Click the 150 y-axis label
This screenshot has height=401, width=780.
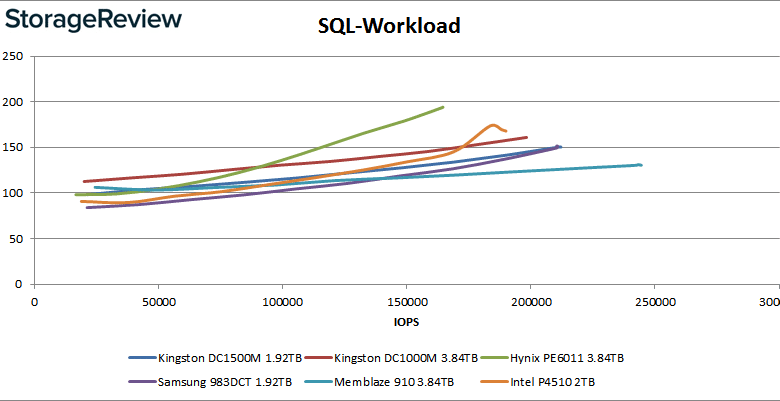coord(11,147)
